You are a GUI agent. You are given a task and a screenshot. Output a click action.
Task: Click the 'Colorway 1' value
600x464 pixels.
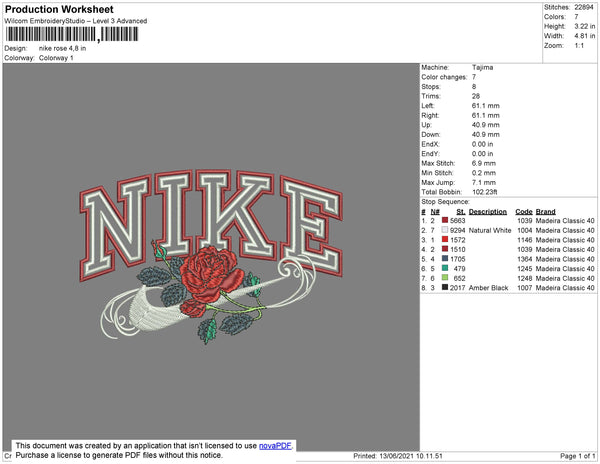tap(56, 58)
